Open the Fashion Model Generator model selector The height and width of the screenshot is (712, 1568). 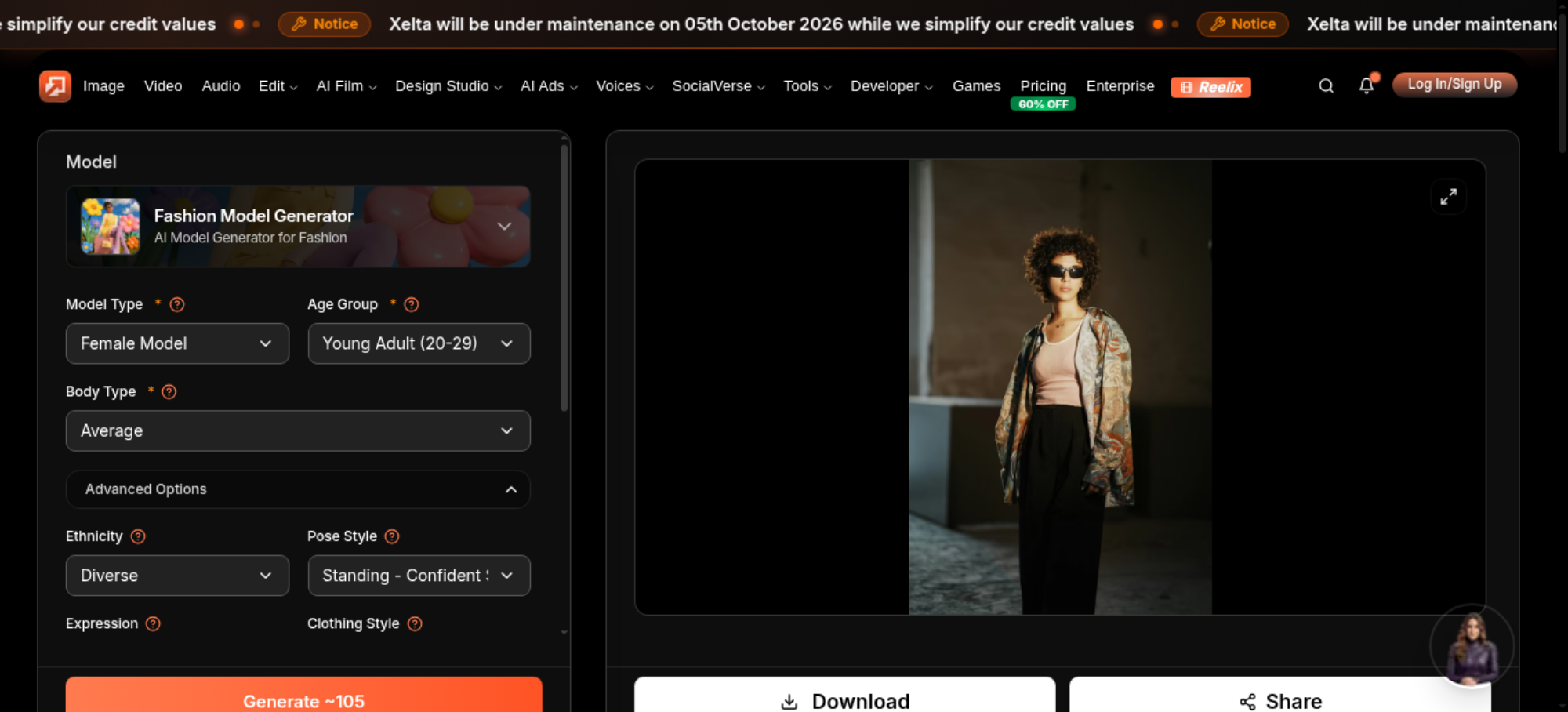[298, 227]
